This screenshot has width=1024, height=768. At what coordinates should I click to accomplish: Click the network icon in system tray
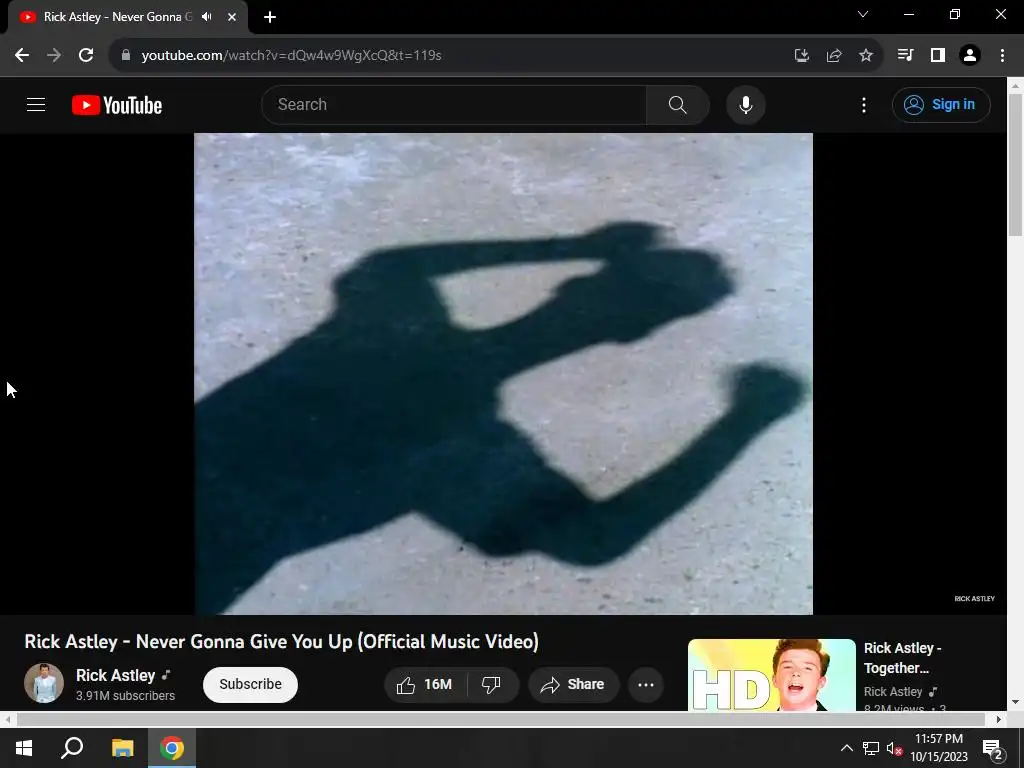(871, 748)
